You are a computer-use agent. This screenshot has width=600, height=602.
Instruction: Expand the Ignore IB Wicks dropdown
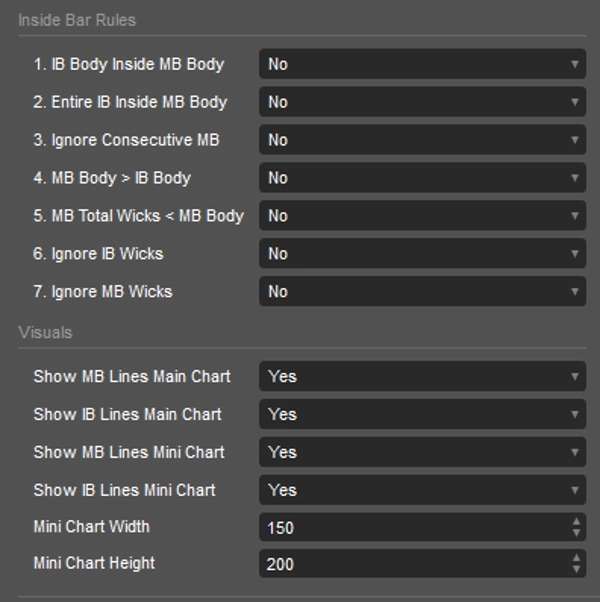pos(422,254)
